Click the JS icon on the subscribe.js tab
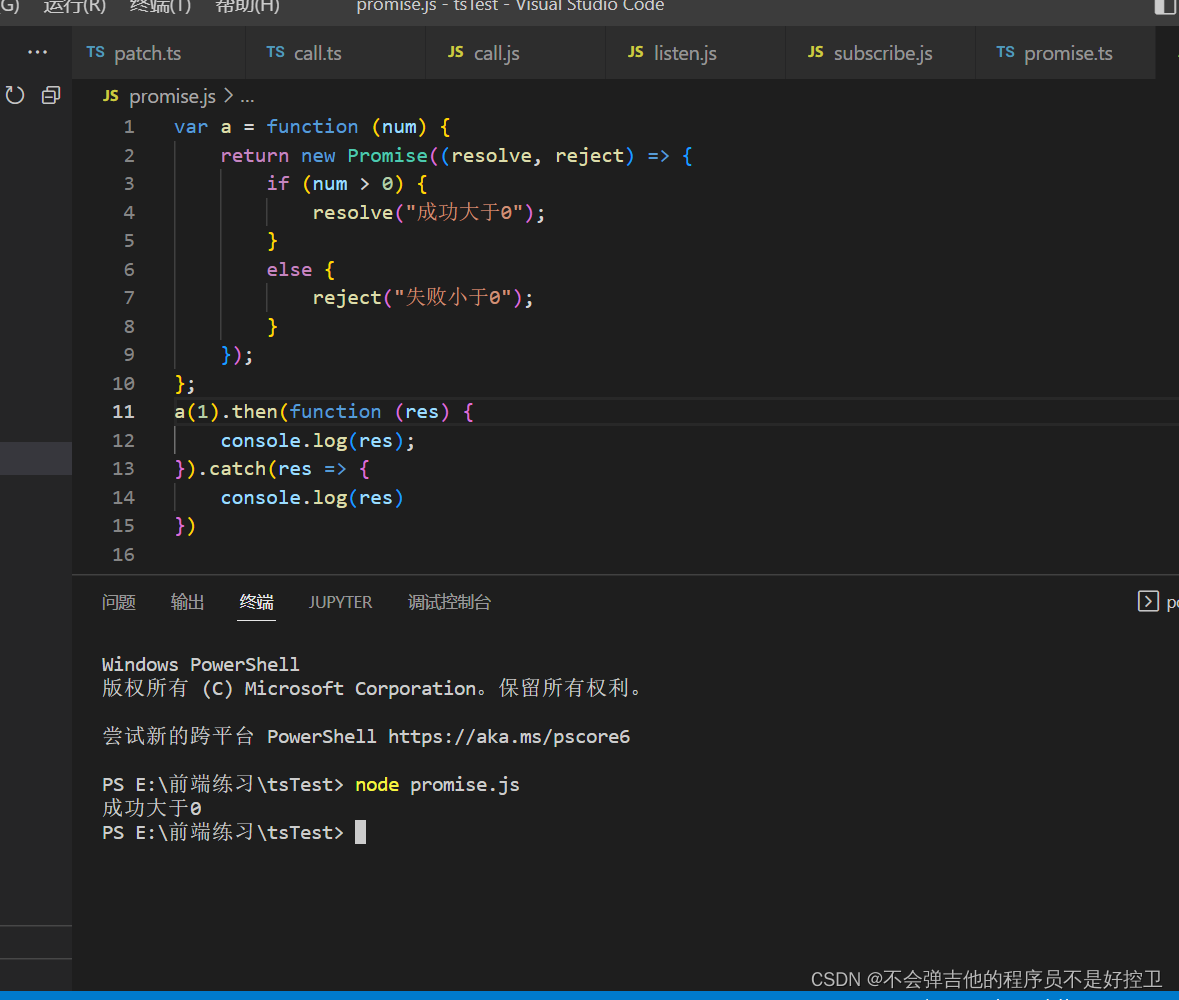 (815, 52)
